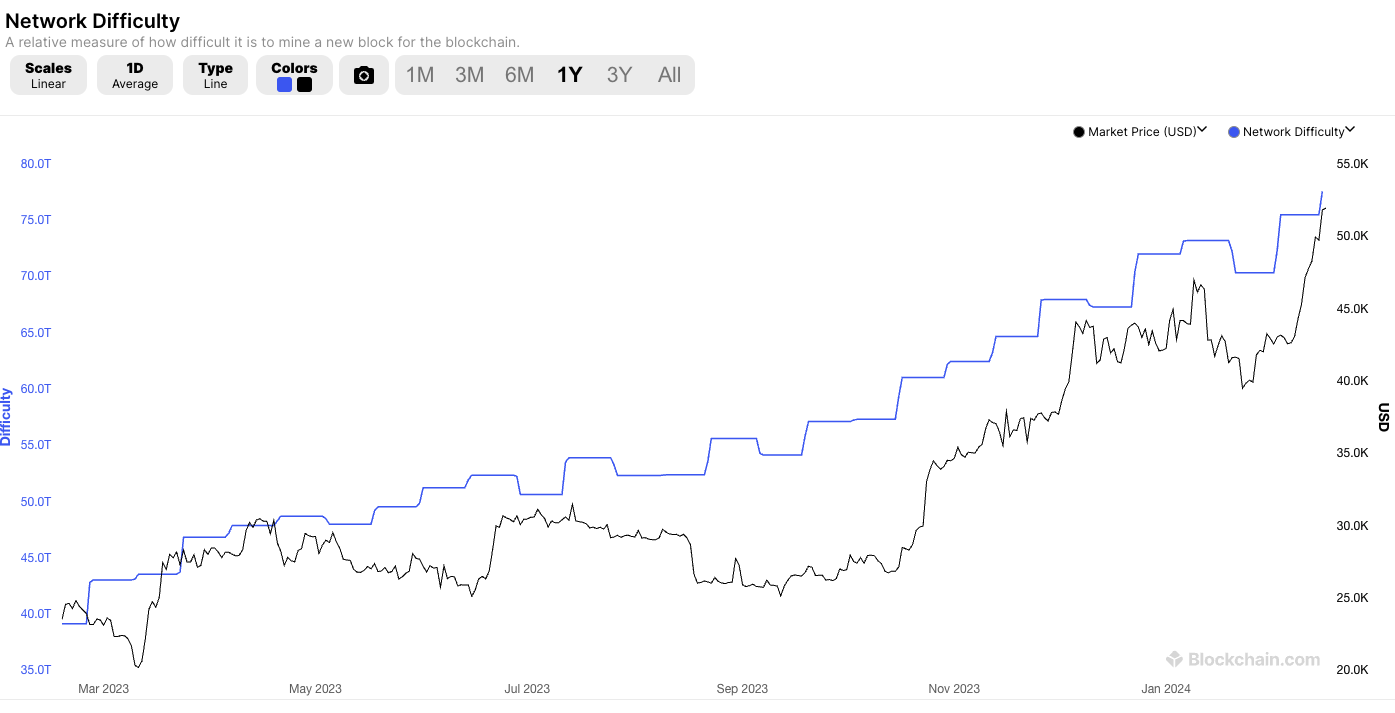Open the Colors picker button
The width and height of the screenshot is (1395, 713).
pyautogui.click(x=294, y=75)
